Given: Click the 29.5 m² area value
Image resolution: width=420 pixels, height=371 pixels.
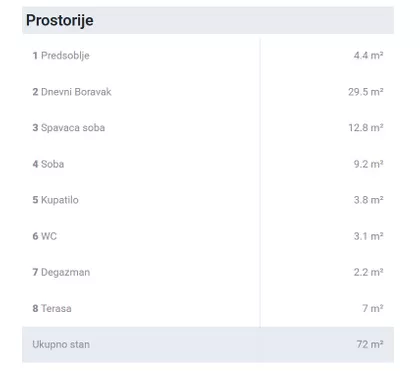Looking at the screenshot, I should tap(366, 92).
